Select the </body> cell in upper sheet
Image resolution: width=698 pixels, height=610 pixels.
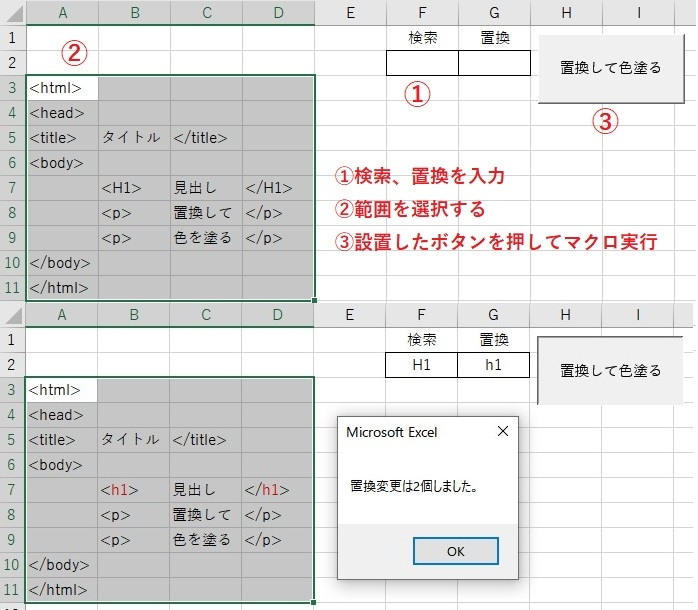click(x=63, y=263)
